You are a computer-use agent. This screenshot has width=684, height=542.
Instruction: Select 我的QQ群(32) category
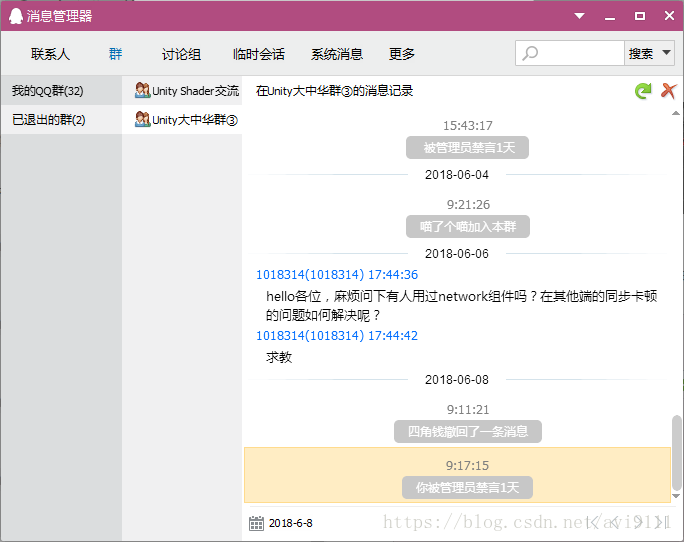(61, 91)
